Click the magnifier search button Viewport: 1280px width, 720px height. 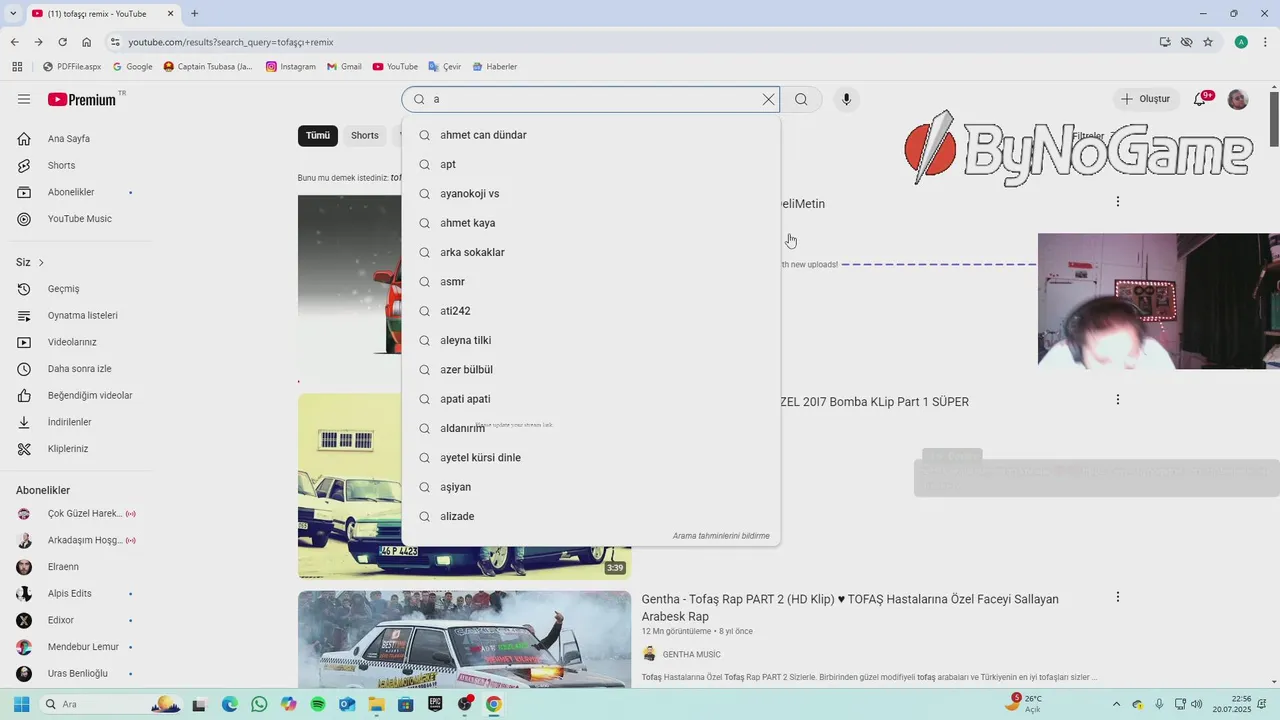tap(801, 99)
